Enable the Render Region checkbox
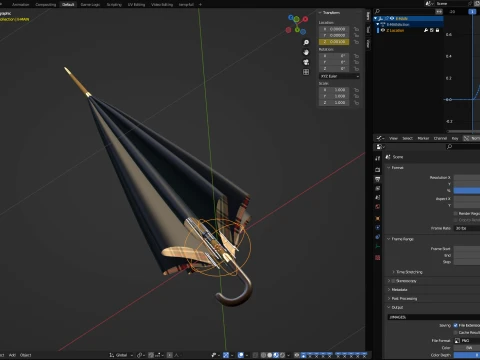480x360 pixels. (456, 213)
